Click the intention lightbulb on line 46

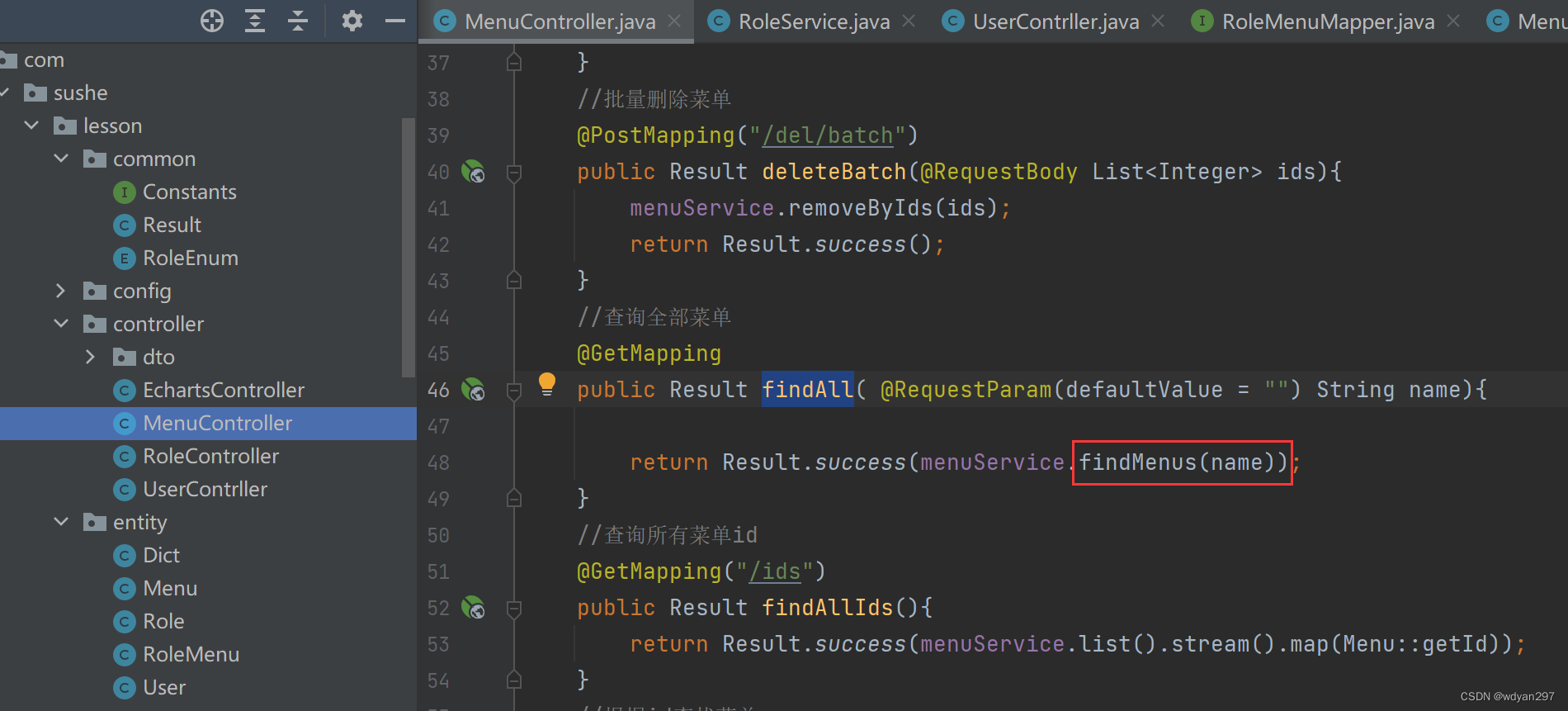[547, 384]
